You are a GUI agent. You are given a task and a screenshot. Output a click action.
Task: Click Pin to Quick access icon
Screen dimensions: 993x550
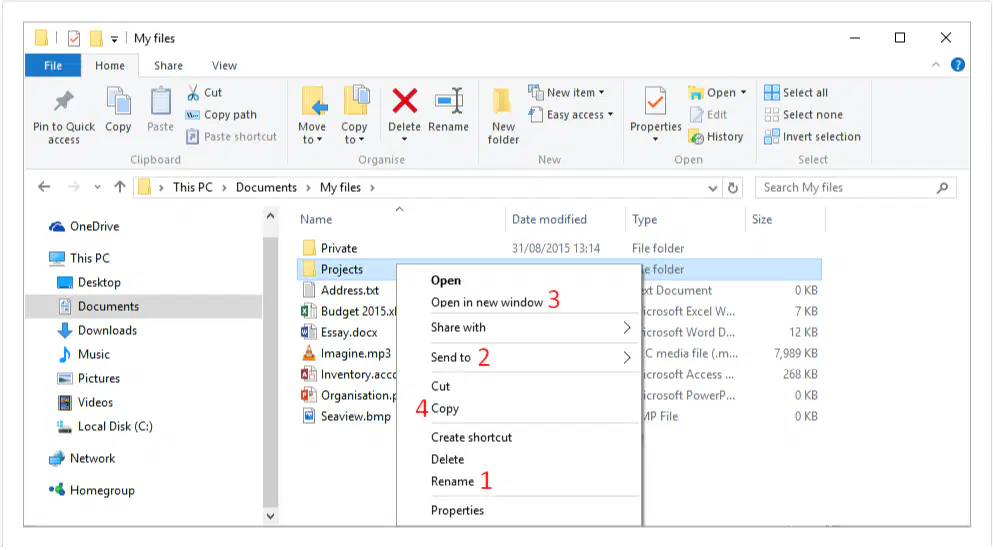[x=63, y=101]
